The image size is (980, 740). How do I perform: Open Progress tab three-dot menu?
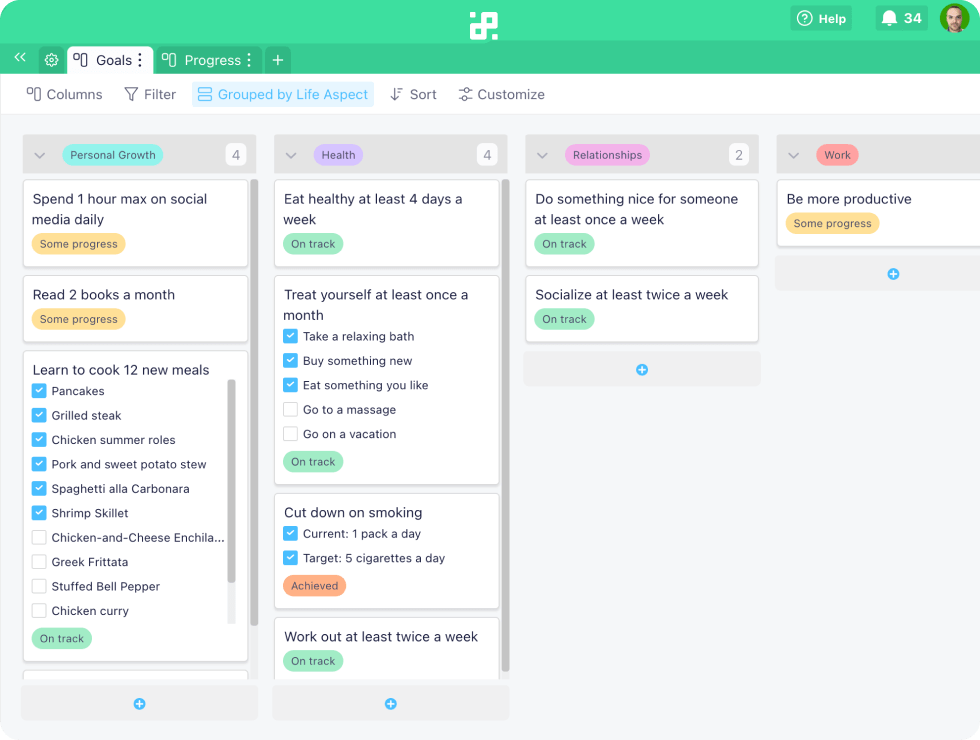[x=249, y=60]
